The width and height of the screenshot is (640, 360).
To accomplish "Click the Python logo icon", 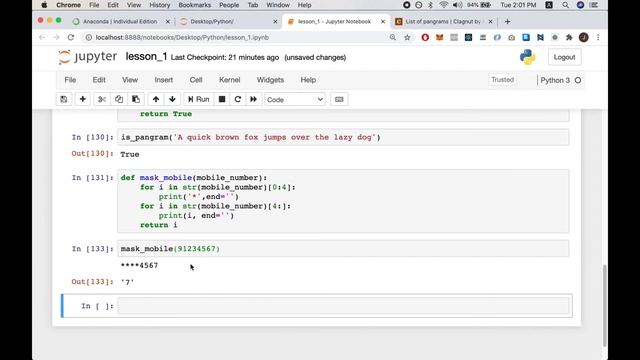I will (x=527, y=57).
